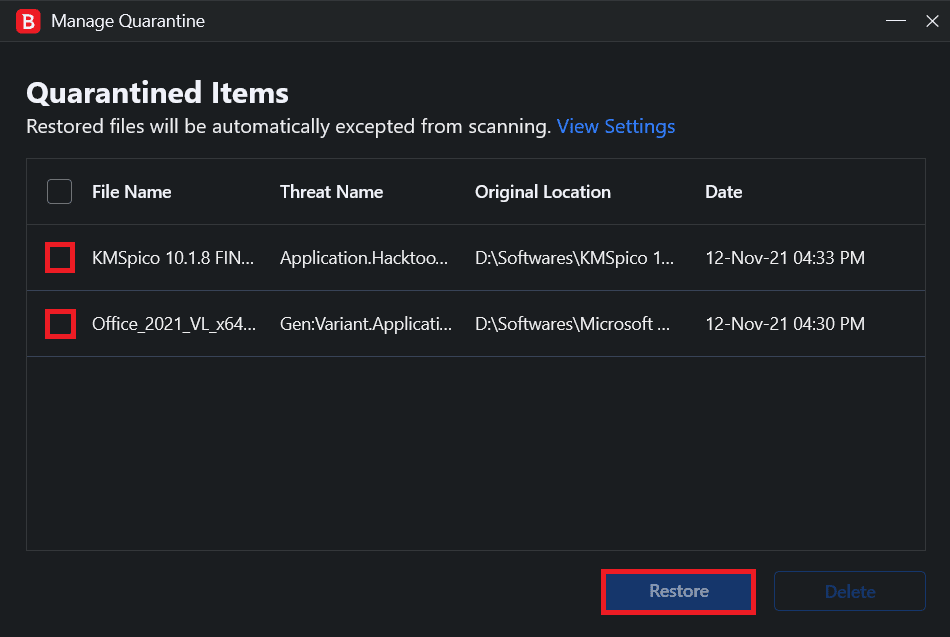This screenshot has height=637, width=950.
Task: Sort quarantined items by Original Location
Action: tap(543, 191)
